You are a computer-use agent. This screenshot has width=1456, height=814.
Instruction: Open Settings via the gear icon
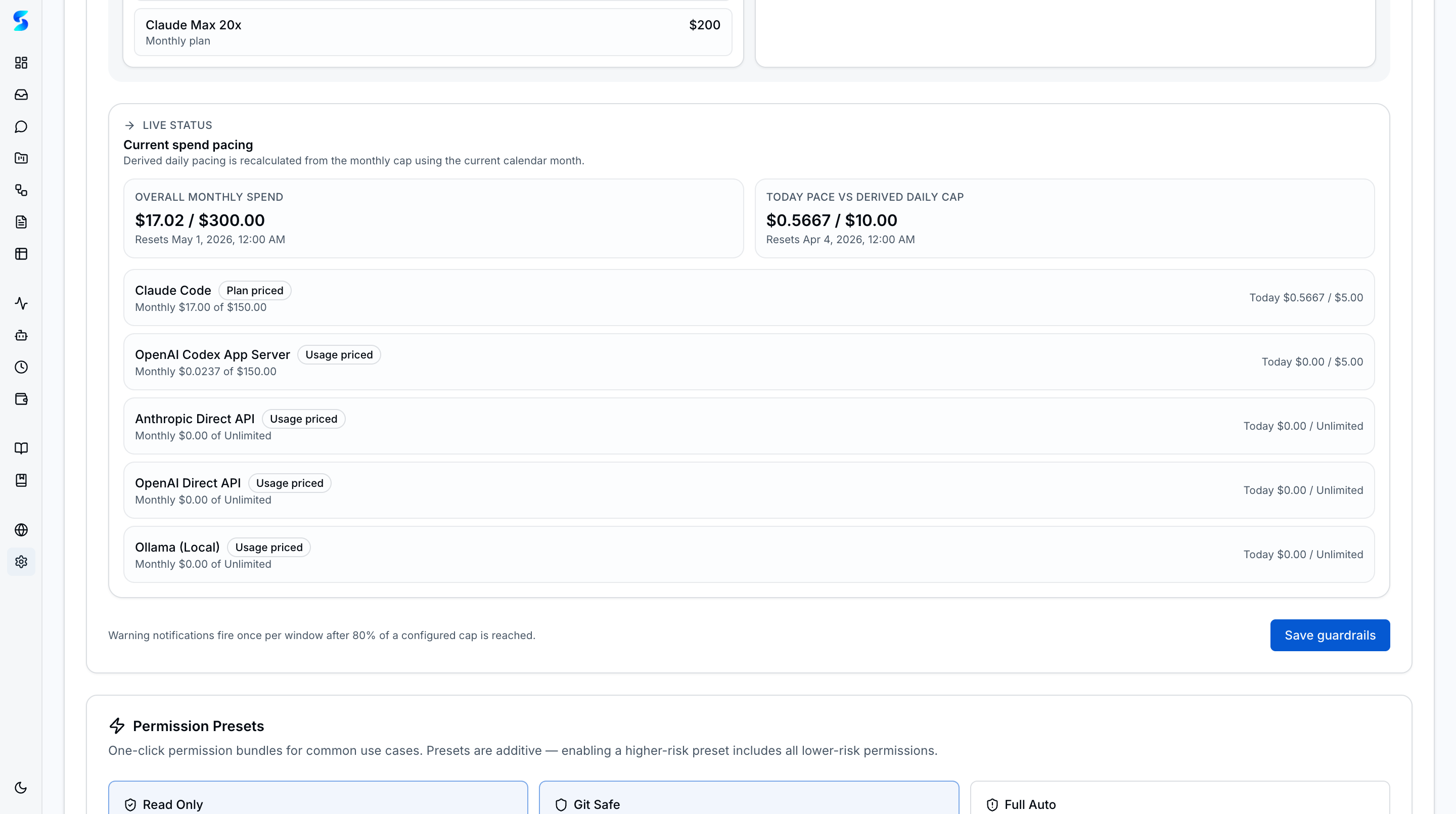click(21, 561)
